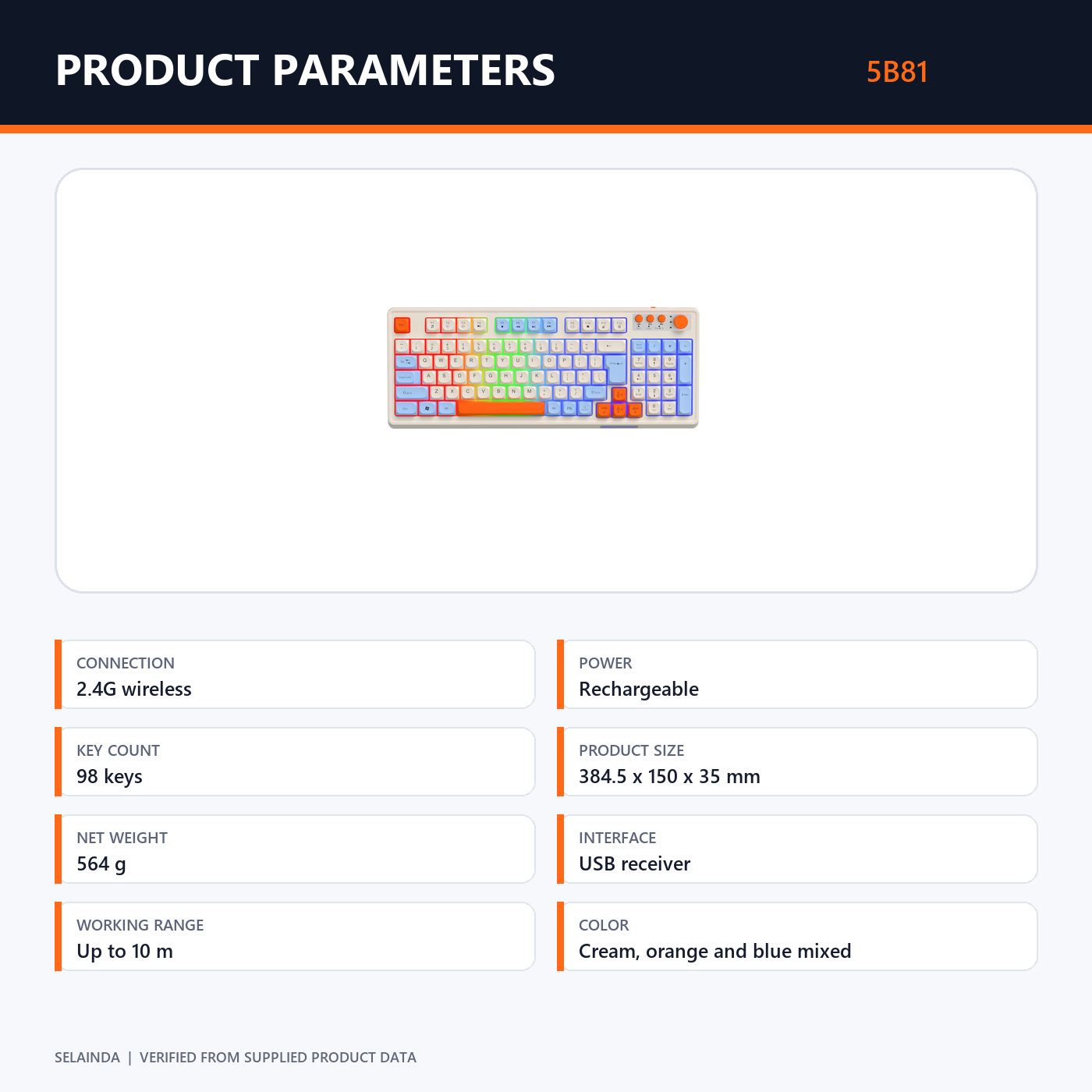Click the orange arrow keys cluster
This screenshot has width=1092, height=1092.
[619, 403]
